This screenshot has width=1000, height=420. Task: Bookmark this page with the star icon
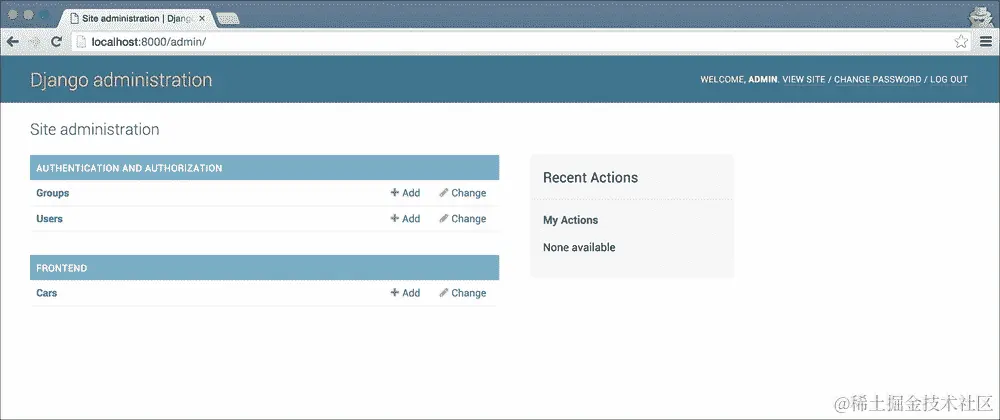click(960, 42)
